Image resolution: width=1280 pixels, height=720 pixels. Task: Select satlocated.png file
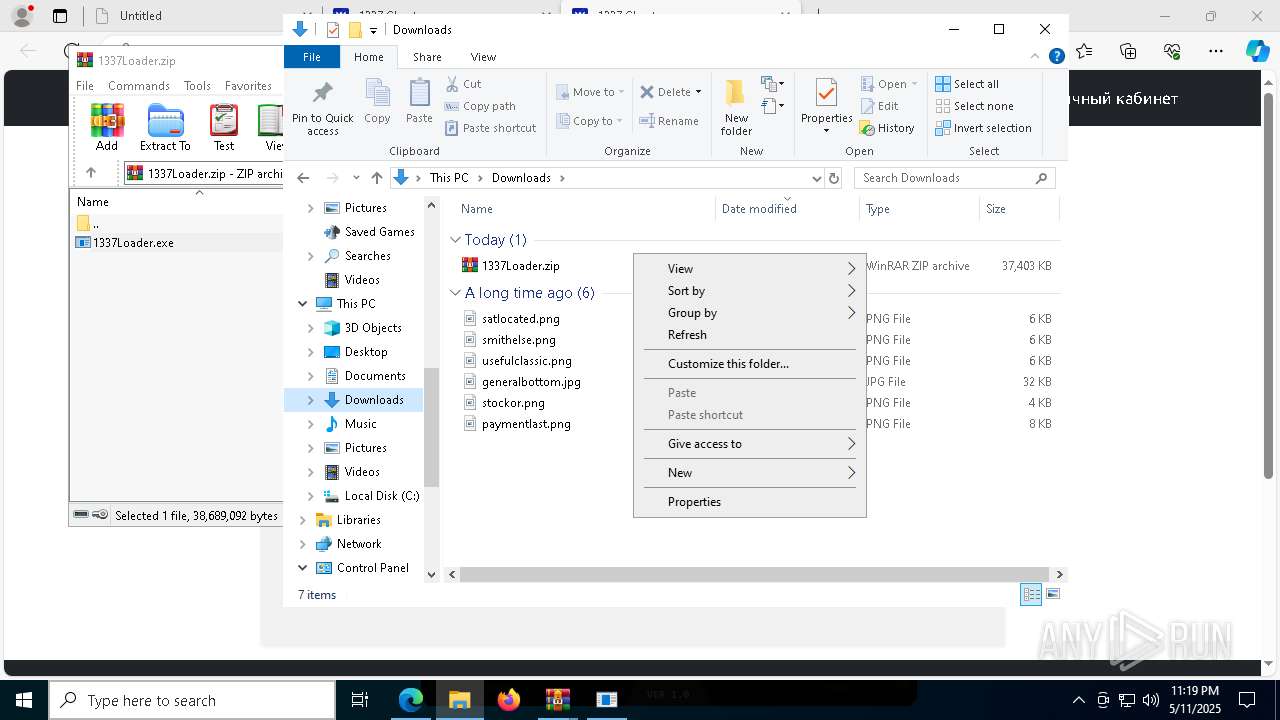tap(520, 319)
